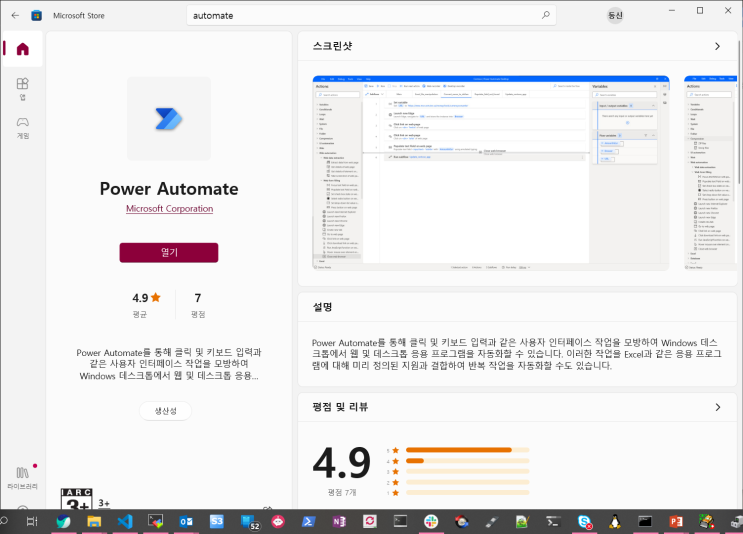
Task: Click the 열기 (Open) button
Action: pyautogui.click(x=169, y=253)
